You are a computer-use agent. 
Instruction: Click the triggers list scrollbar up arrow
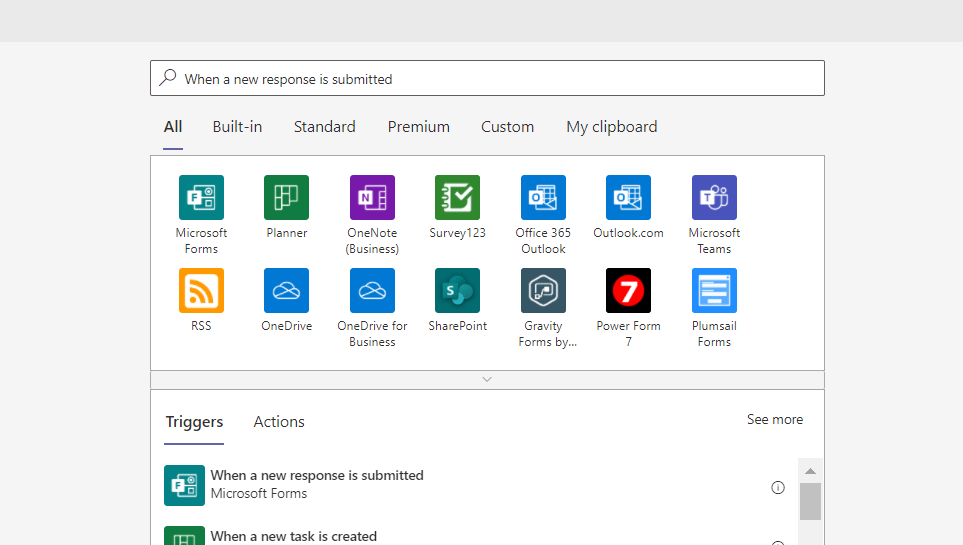tap(810, 471)
